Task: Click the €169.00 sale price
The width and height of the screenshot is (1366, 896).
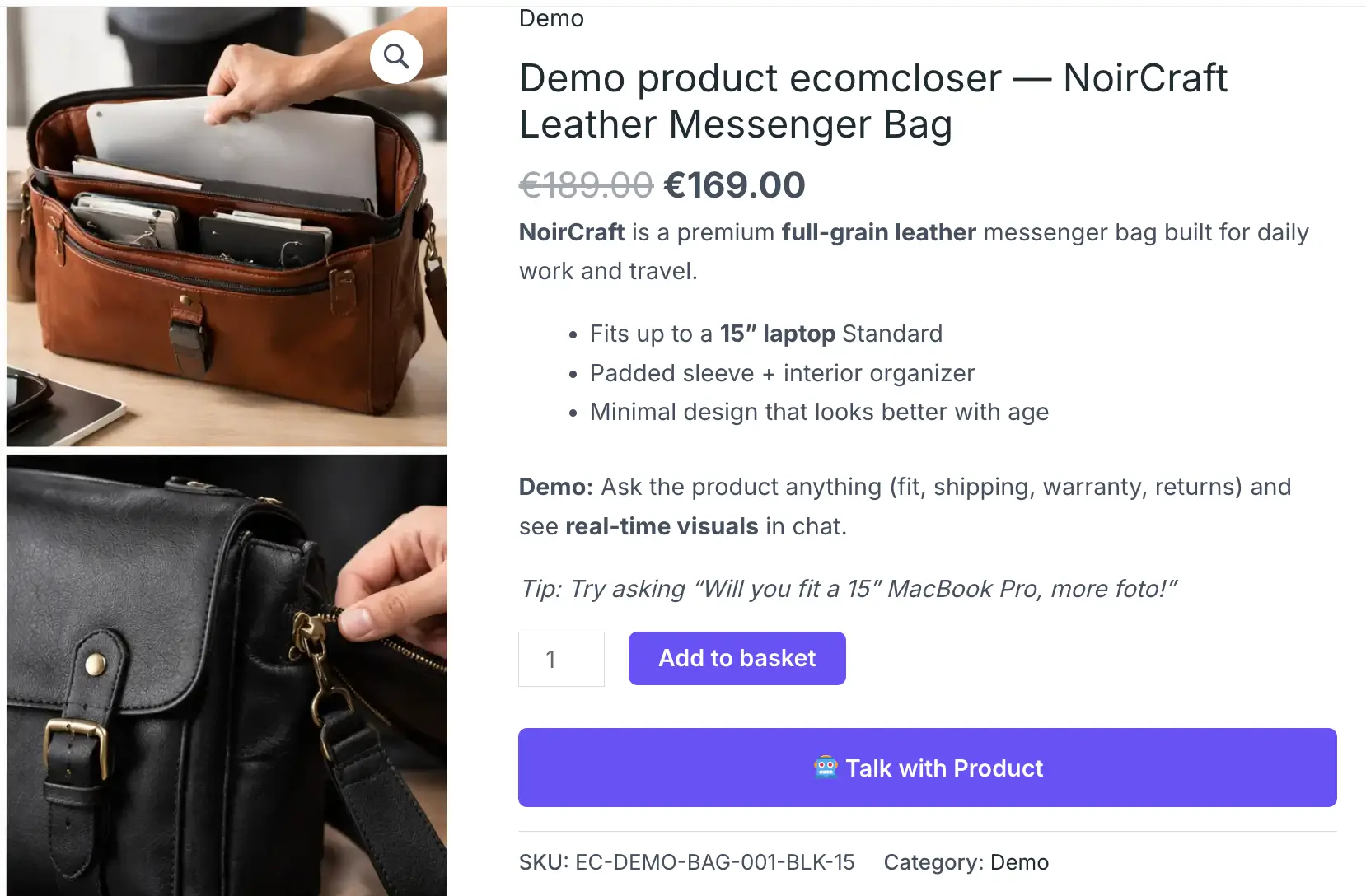Action: click(734, 184)
